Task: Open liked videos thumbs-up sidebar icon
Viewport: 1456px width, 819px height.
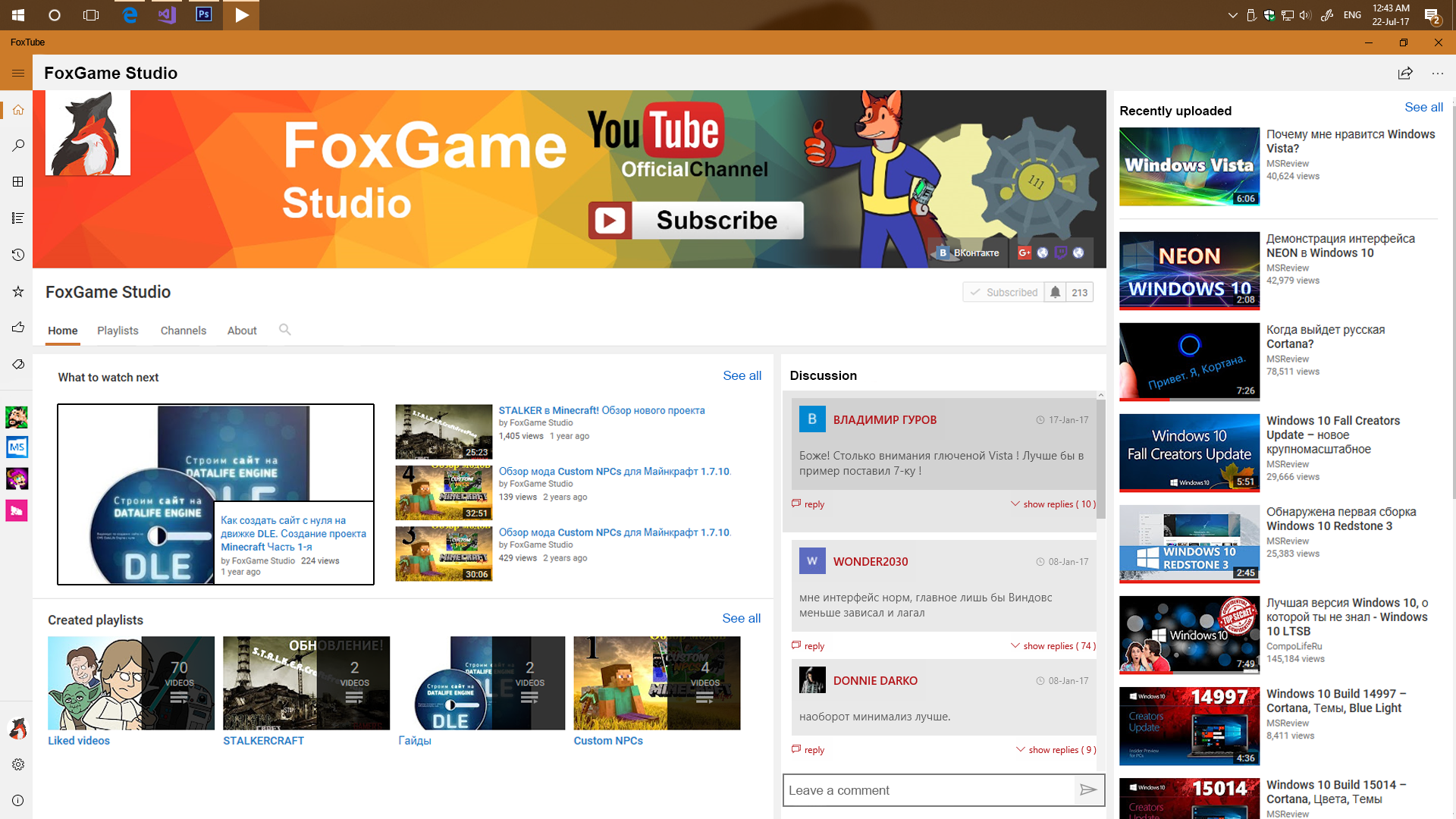Action: click(17, 328)
